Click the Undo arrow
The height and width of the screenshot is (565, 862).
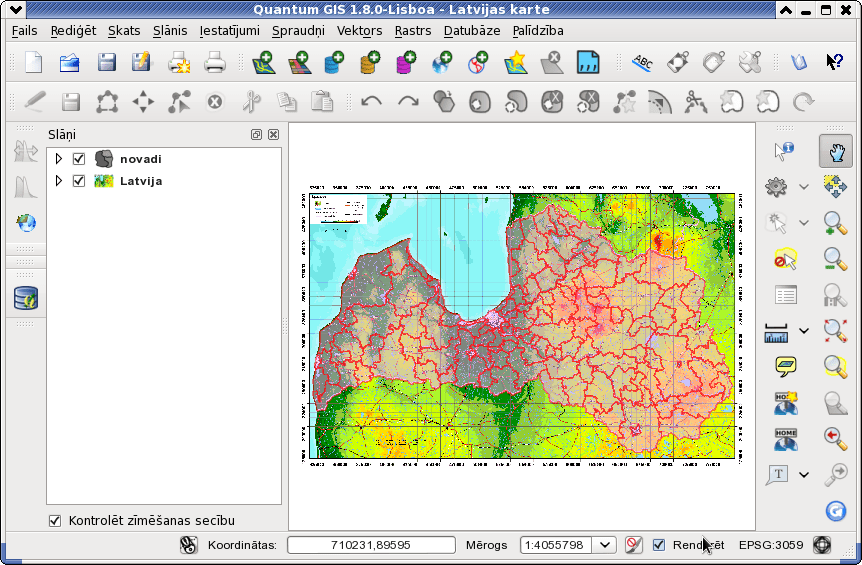click(372, 102)
